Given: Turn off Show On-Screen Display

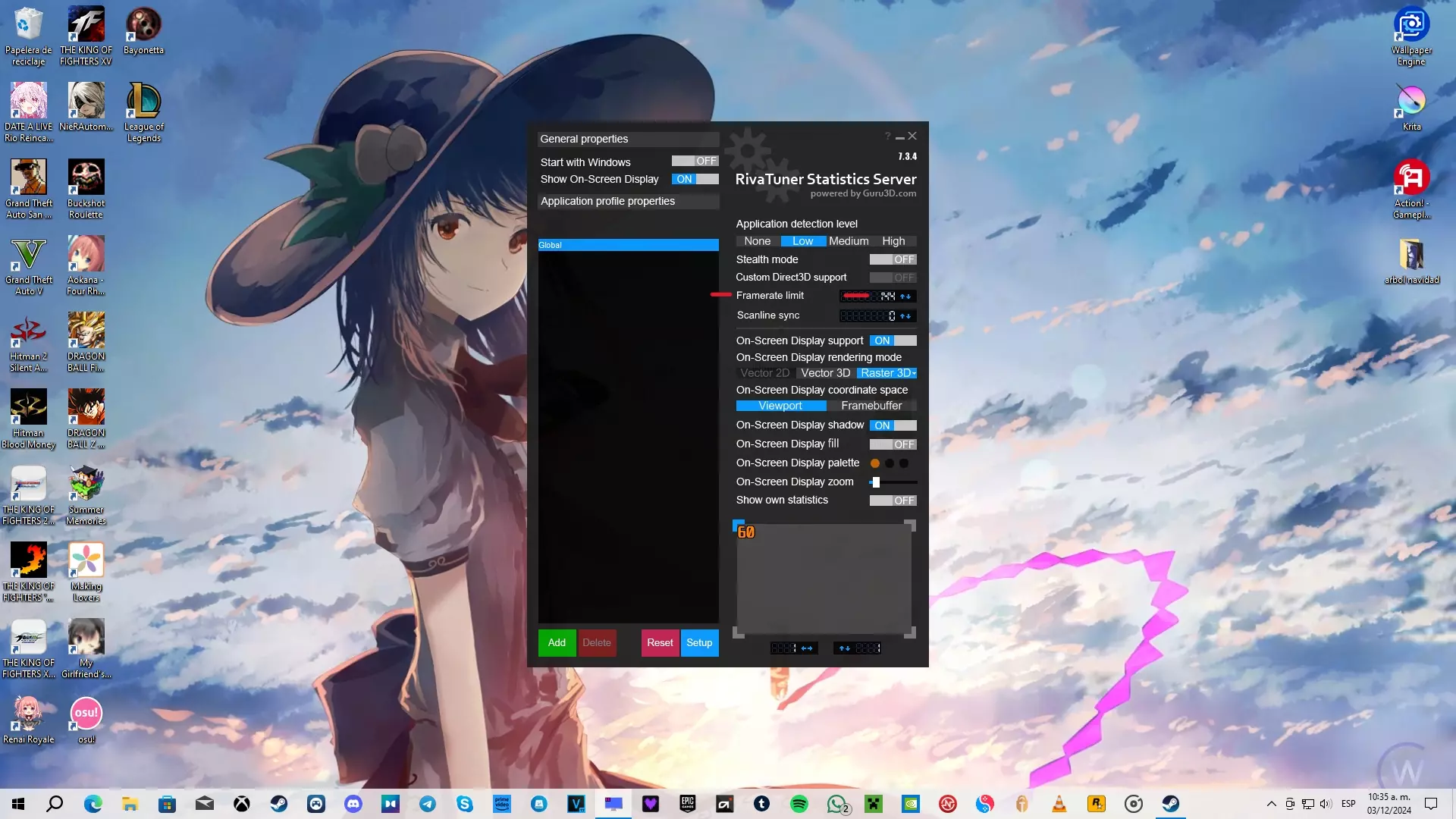Looking at the screenshot, I should click(695, 180).
